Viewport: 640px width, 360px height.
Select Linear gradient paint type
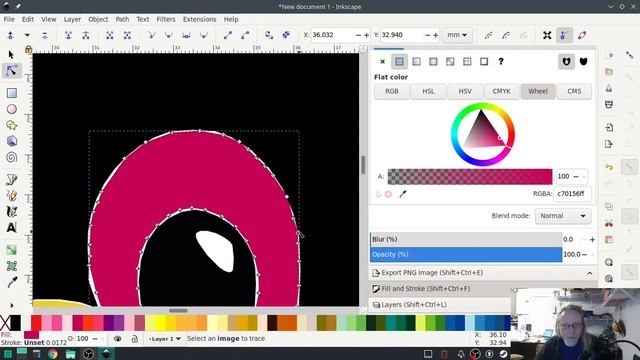coord(416,62)
